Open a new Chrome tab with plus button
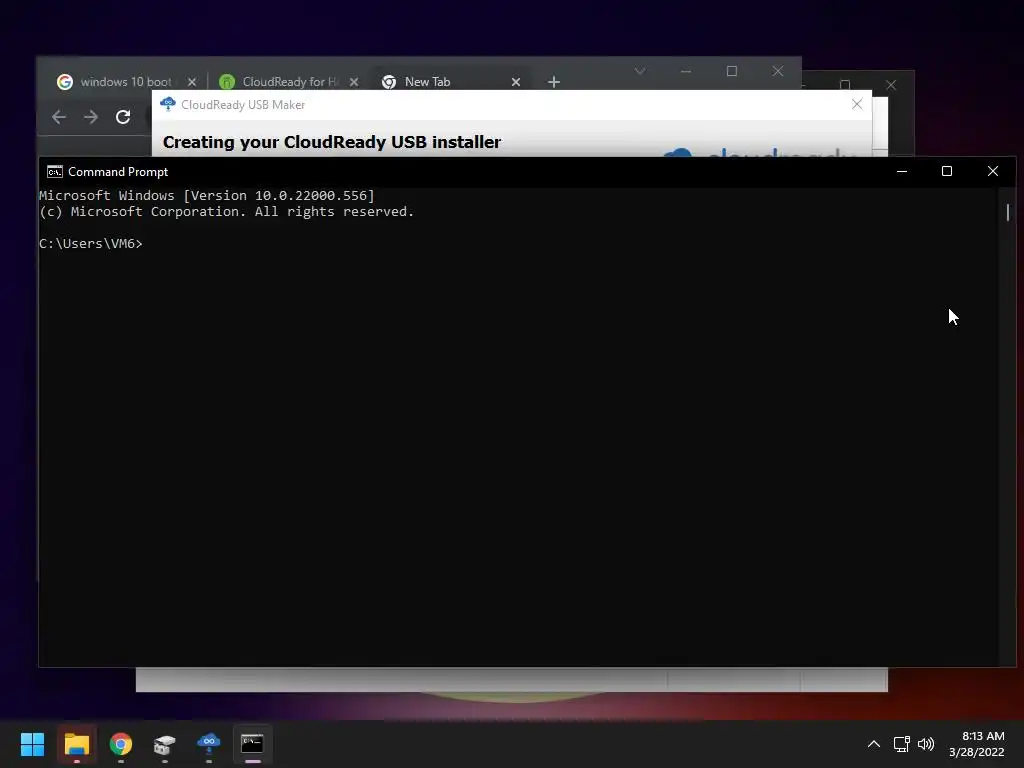1024x768 pixels. (554, 82)
